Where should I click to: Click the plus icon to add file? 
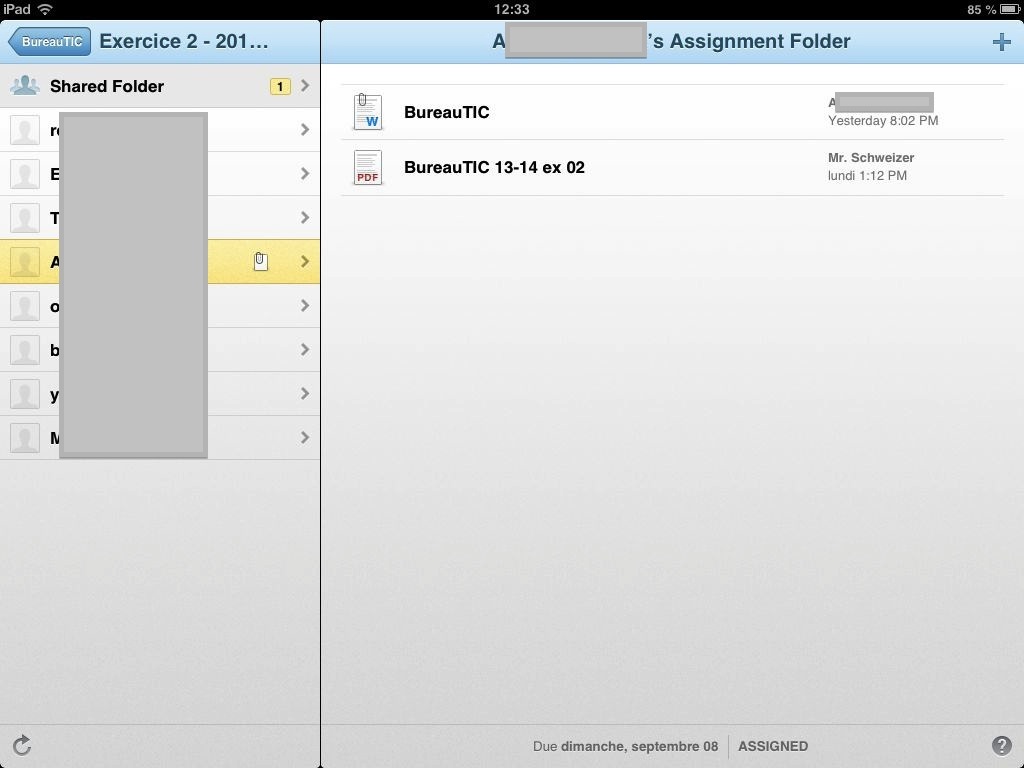click(1001, 42)
